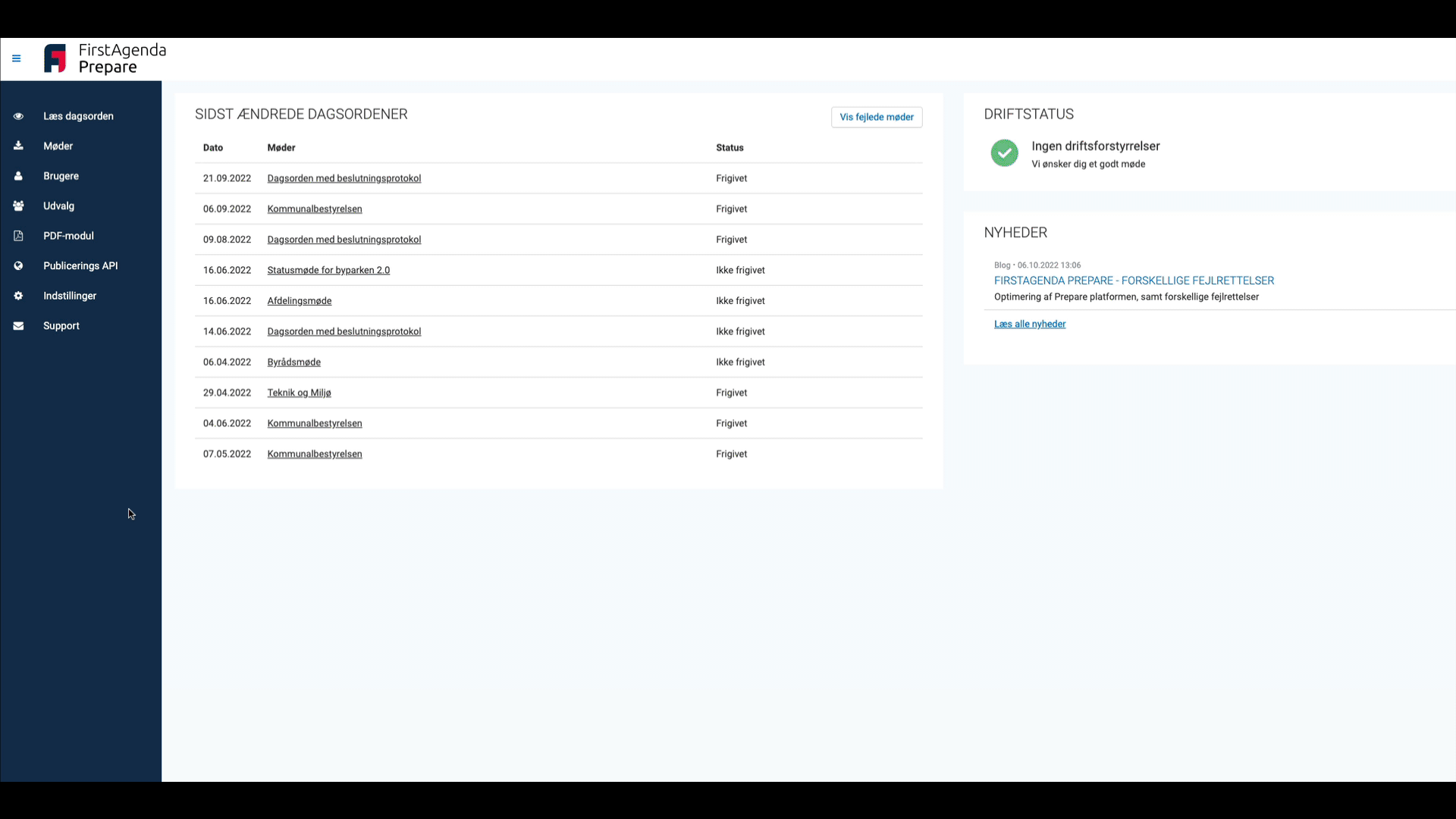The width and height of the screenshot is (1456, 819).
Task: Select the eye icon for Læs dagsorden
Action: pos(17,115)
